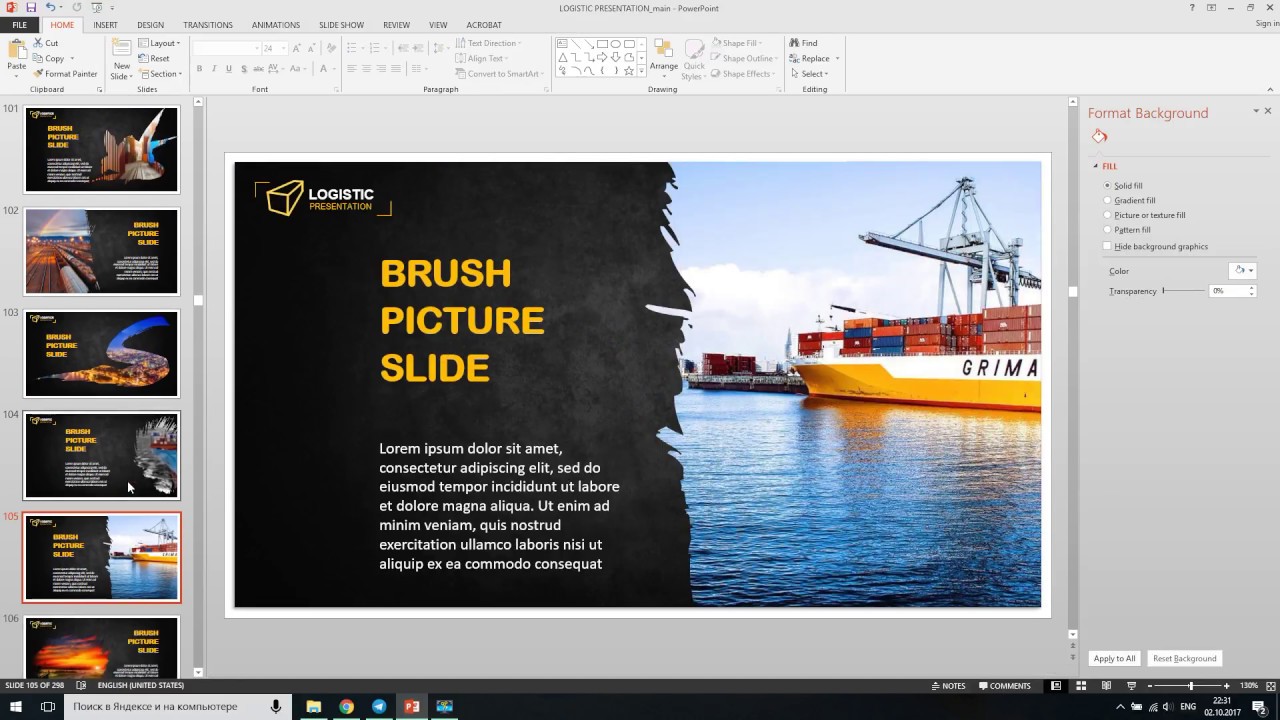Toggle Underline formatting
1280x720 pixels.
pos(229,69)
